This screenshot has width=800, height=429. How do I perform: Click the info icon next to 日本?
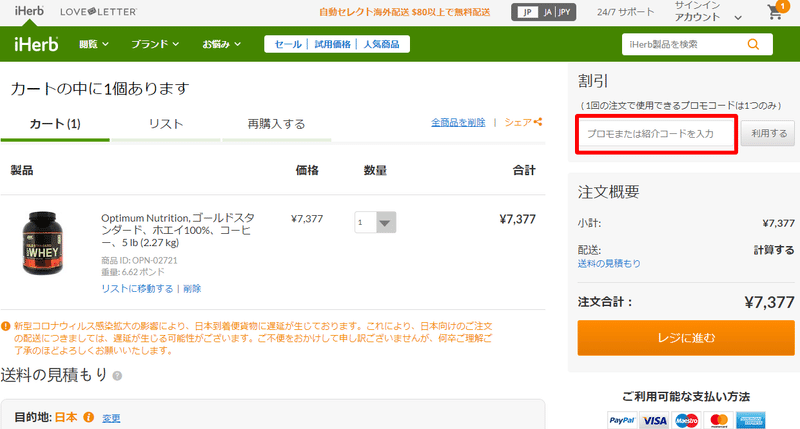89,417
